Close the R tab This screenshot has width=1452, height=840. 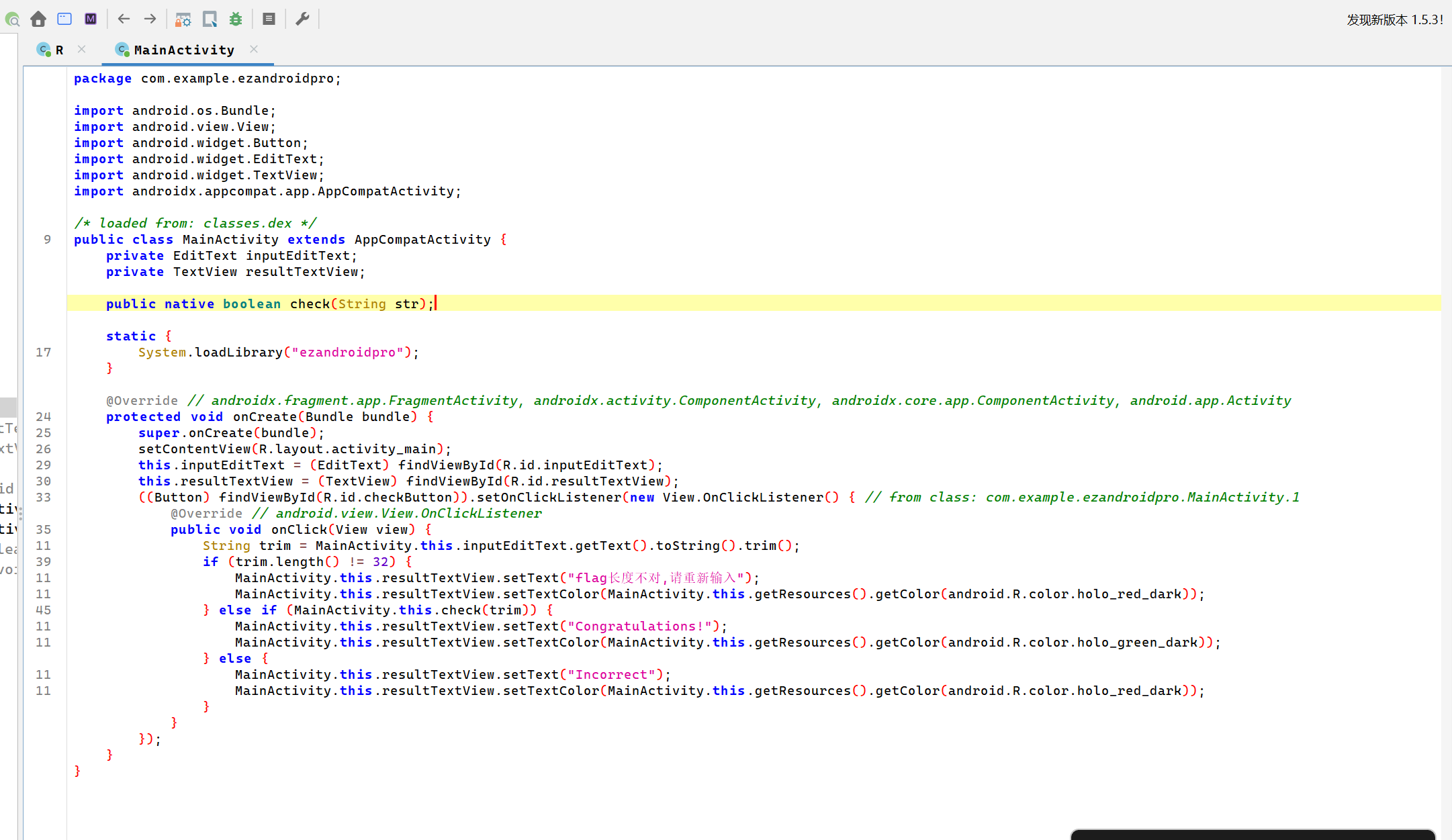(81, 49)
